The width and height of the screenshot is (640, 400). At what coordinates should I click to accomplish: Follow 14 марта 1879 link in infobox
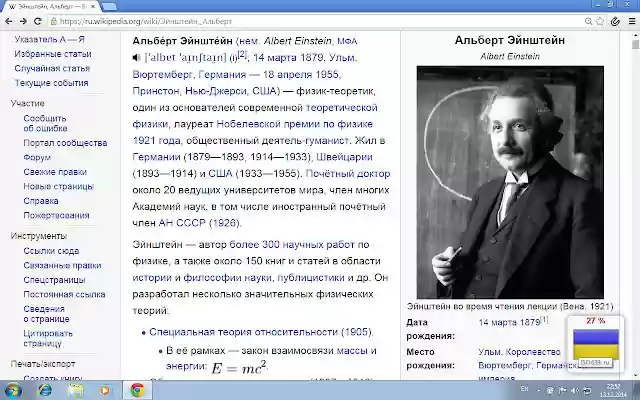pos(509,322)
